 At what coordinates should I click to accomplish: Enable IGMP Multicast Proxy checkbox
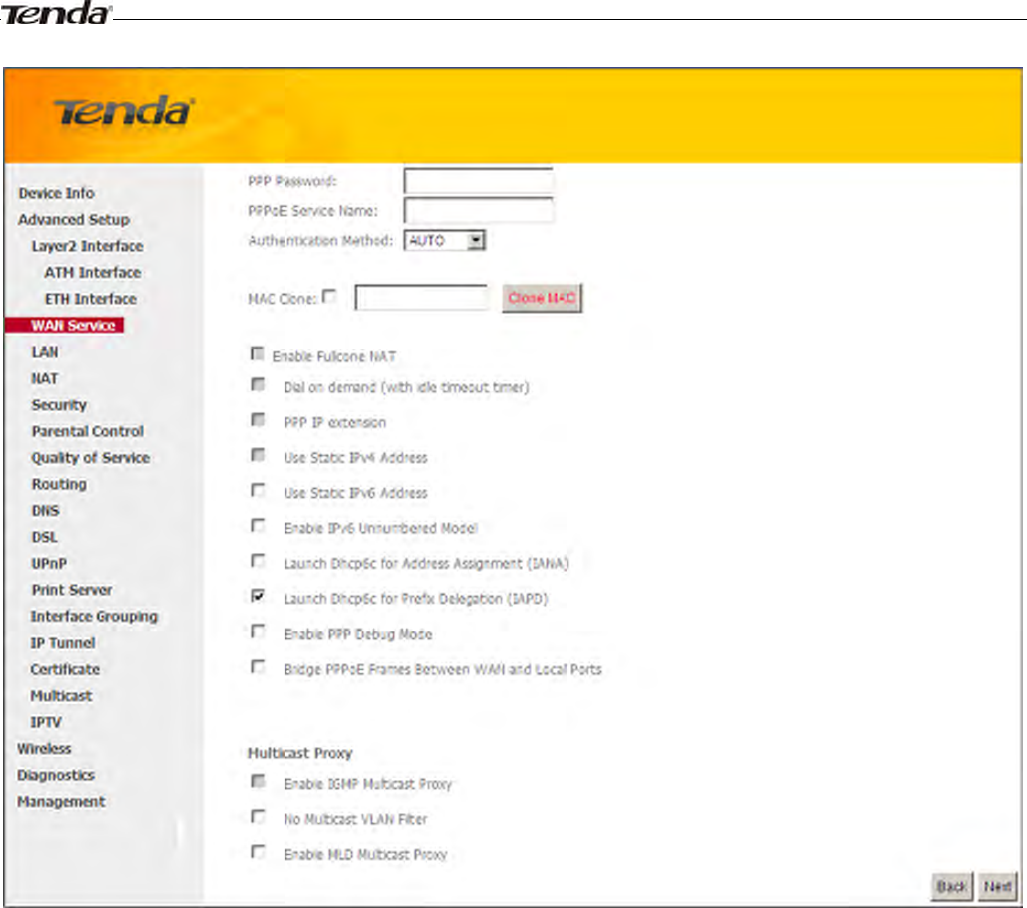[x=258, y=781]
